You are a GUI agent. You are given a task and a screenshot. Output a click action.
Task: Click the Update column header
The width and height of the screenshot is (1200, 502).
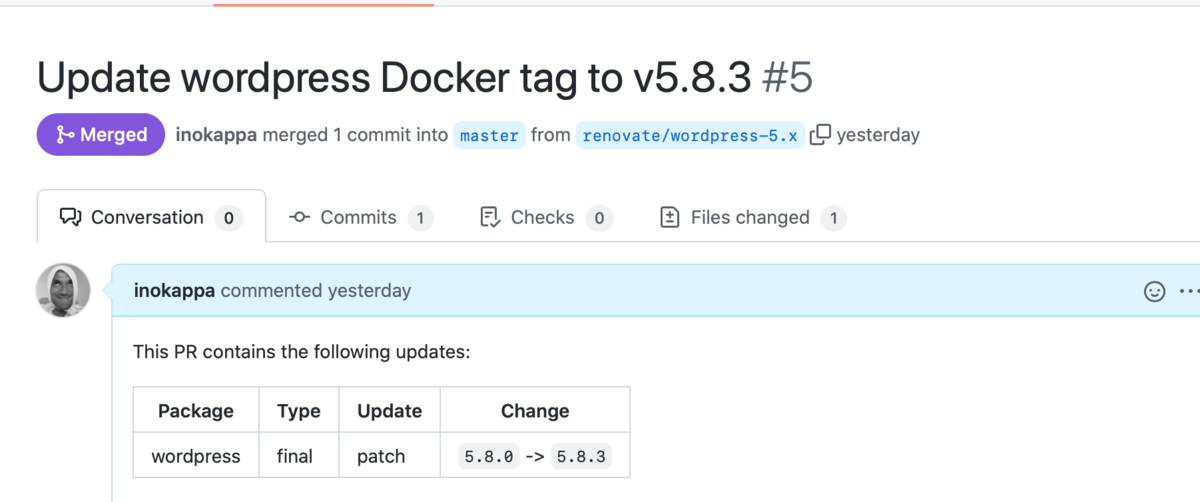(390, 411)
